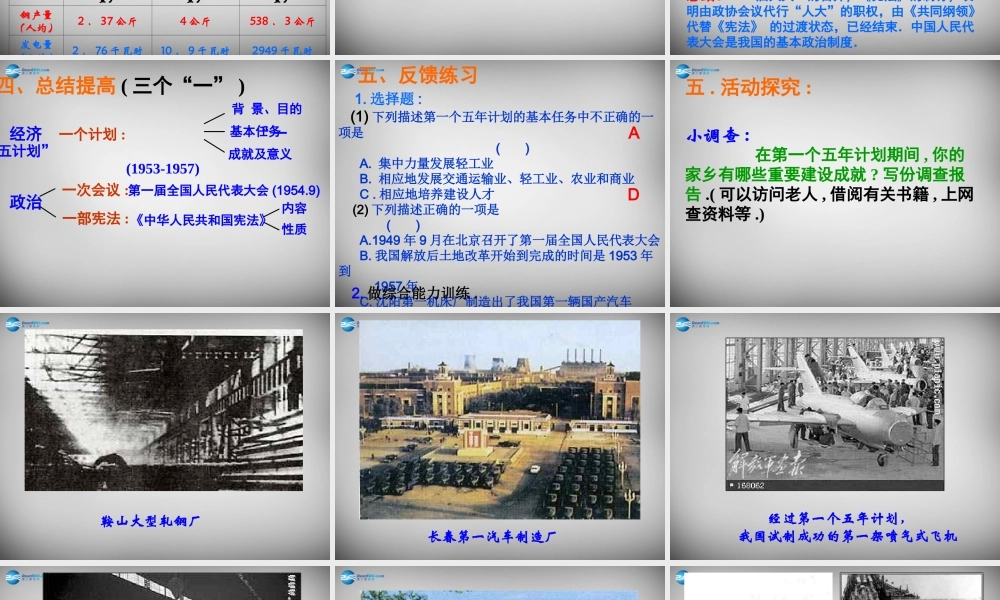The width and height of the screenshot is (1000, 600).
Task: Click the black text 可以访问老人, 借阅有关书籍
Action: pos(830,204)
